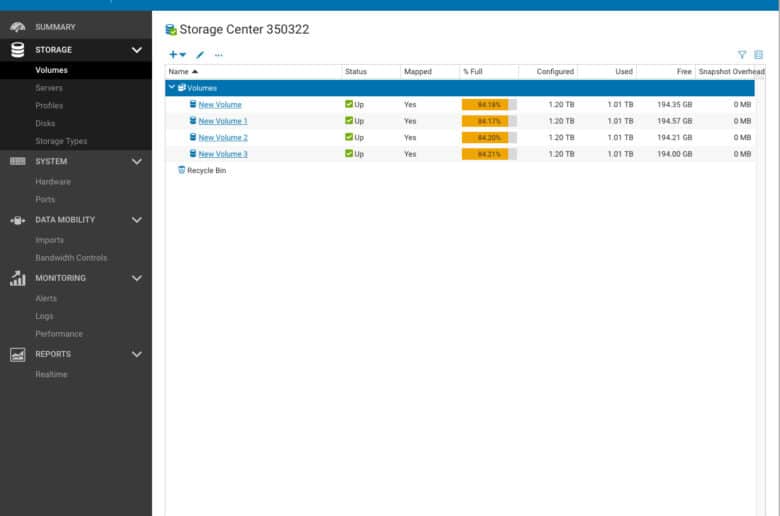The image size is (780, 516).
Task: Click the 194.35 GB free value
Action: (675, 104)
